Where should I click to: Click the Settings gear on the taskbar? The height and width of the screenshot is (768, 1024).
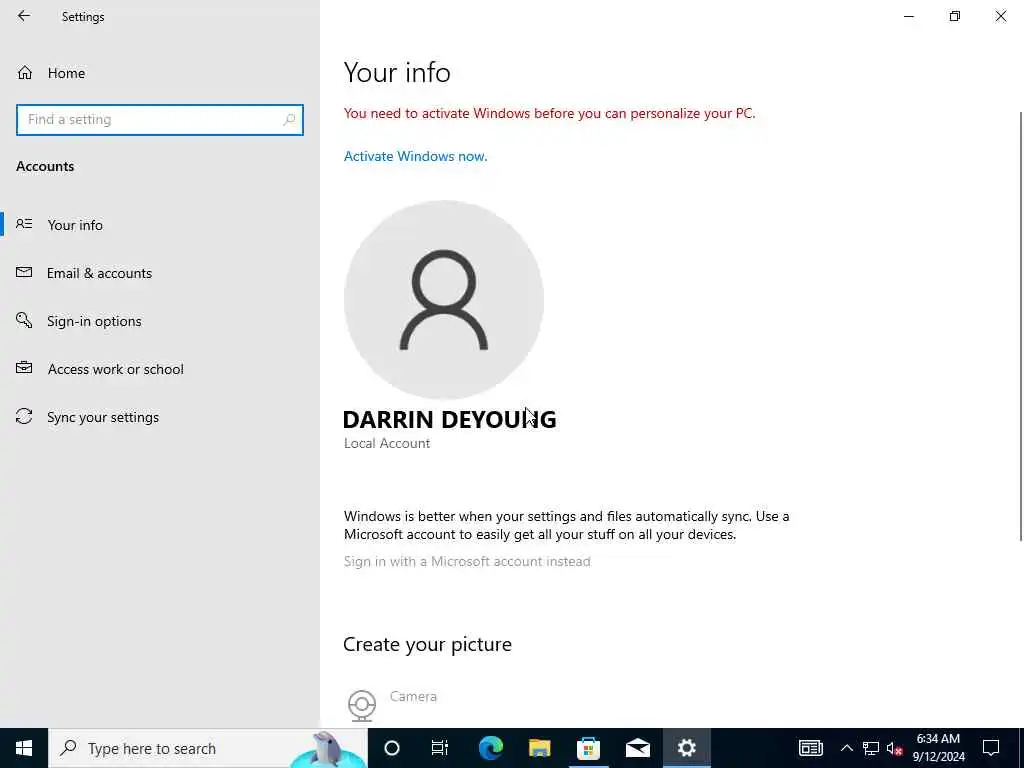pyautogui.click(x=686, y=748)
